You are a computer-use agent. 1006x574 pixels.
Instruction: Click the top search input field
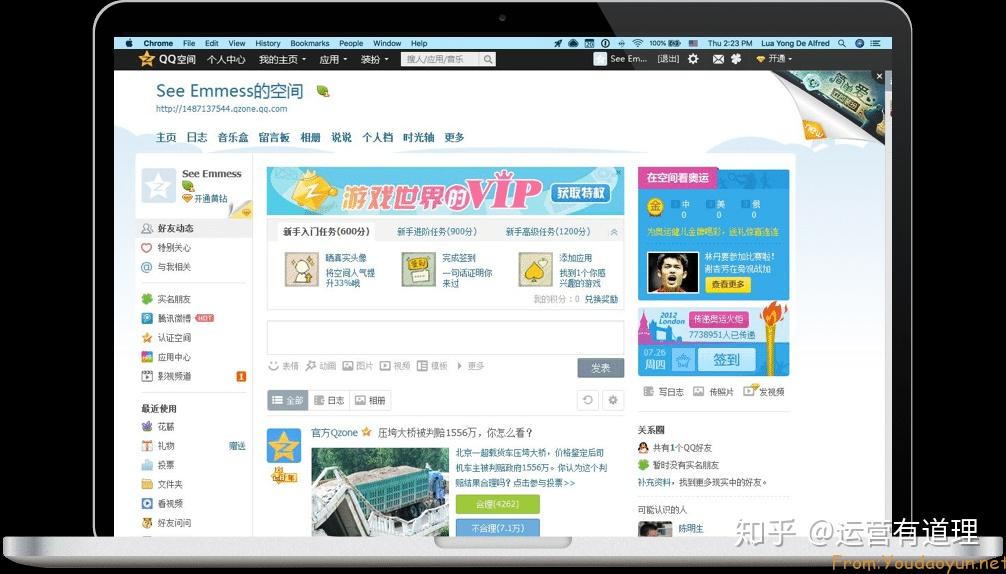pos(441,59)
